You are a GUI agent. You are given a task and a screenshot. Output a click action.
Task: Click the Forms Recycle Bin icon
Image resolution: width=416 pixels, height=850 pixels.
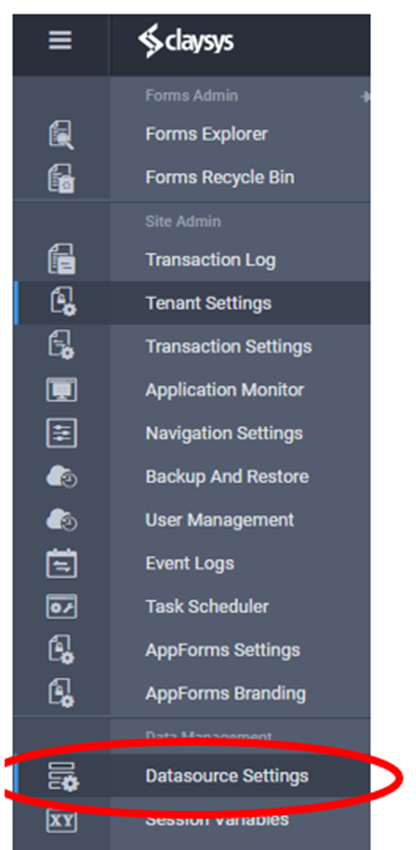click(x=61, y=179)
